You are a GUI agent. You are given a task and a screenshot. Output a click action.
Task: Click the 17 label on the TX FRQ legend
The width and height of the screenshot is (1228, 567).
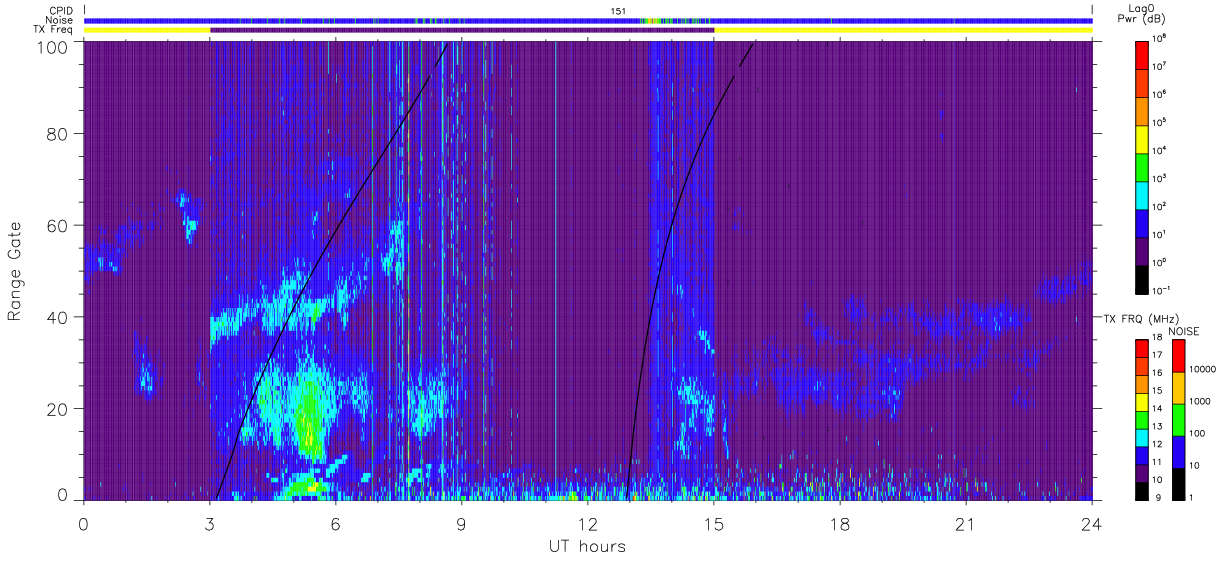point(1158,355)
